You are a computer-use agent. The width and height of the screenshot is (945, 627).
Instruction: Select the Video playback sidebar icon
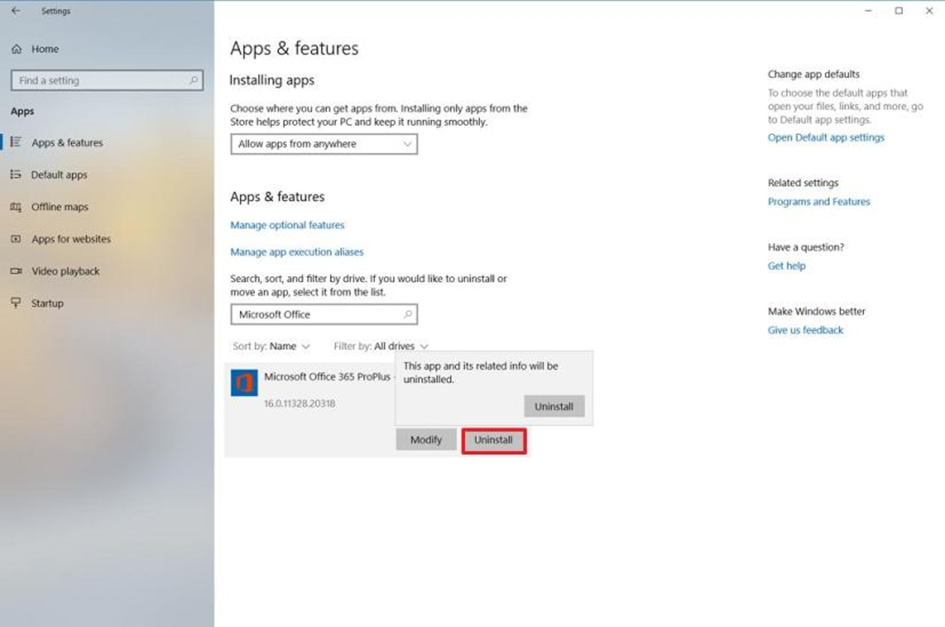(x=16, y=271)
